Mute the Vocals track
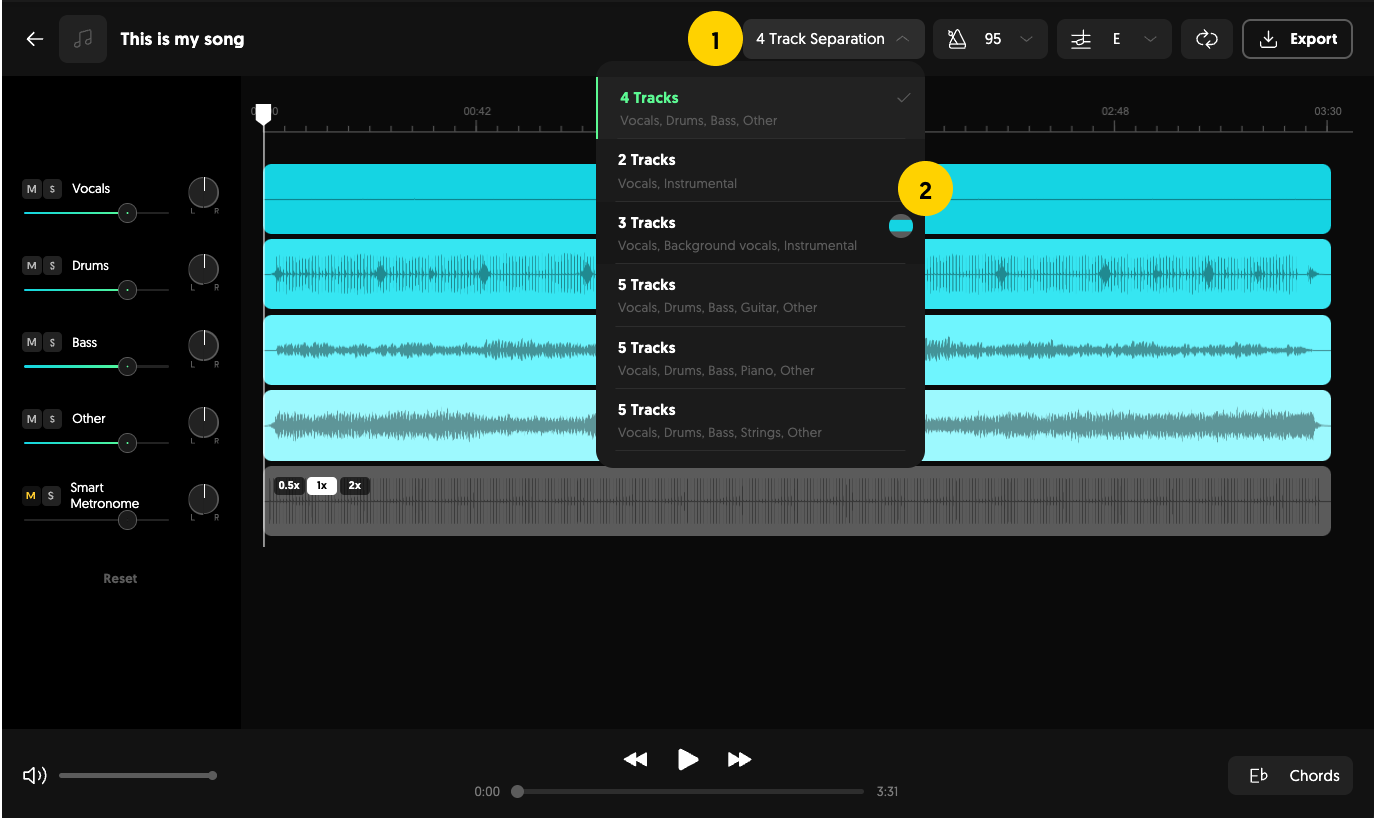Viewport: 1374px width, 818px height. tap(31, 189)
